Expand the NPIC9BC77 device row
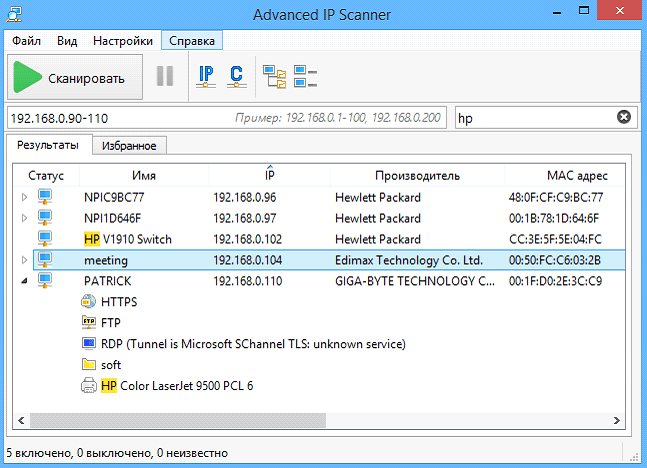This screenshot has height=468, width=647. 24,197
